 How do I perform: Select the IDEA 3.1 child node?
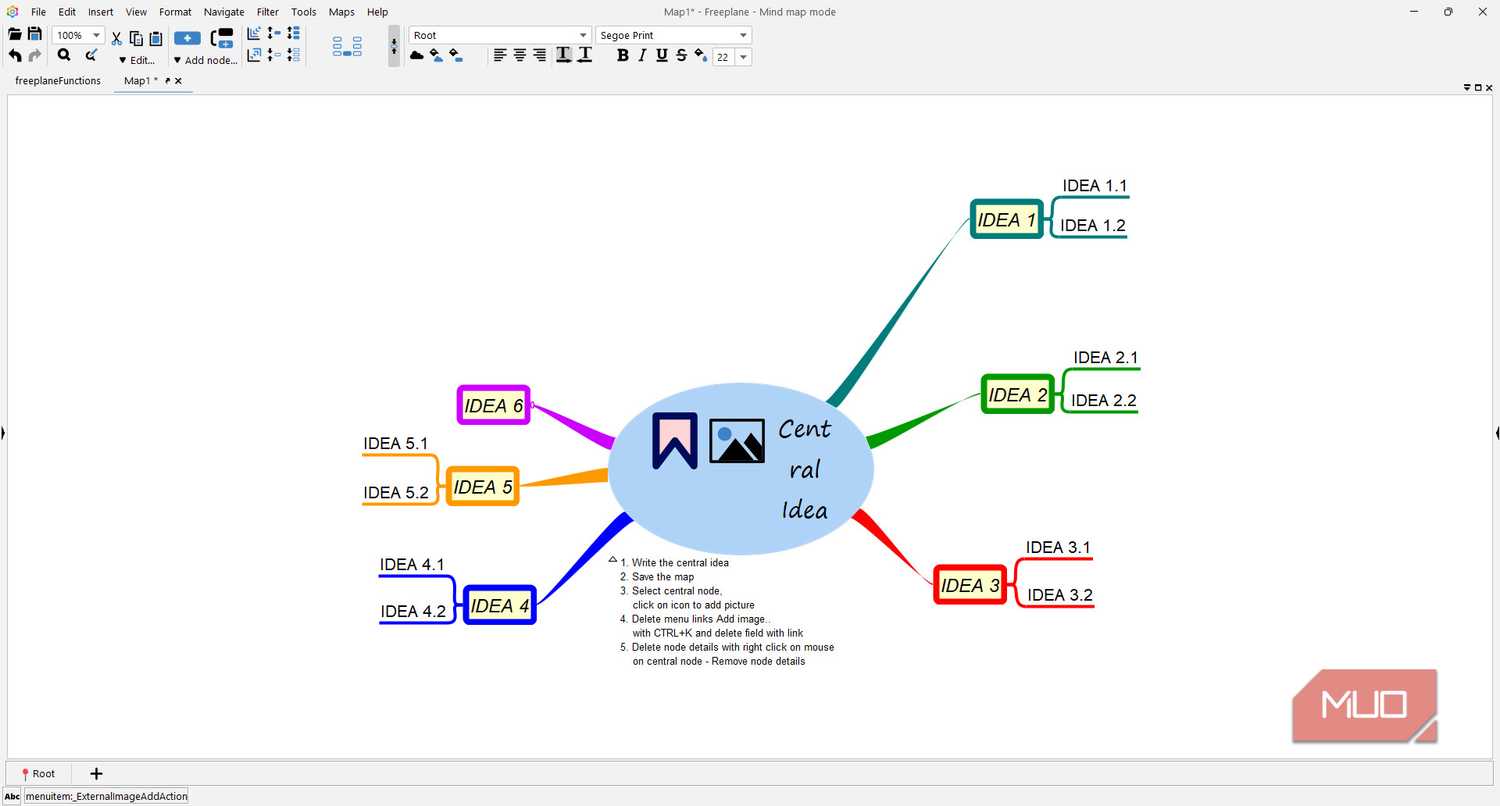[x=1058, y=547]
